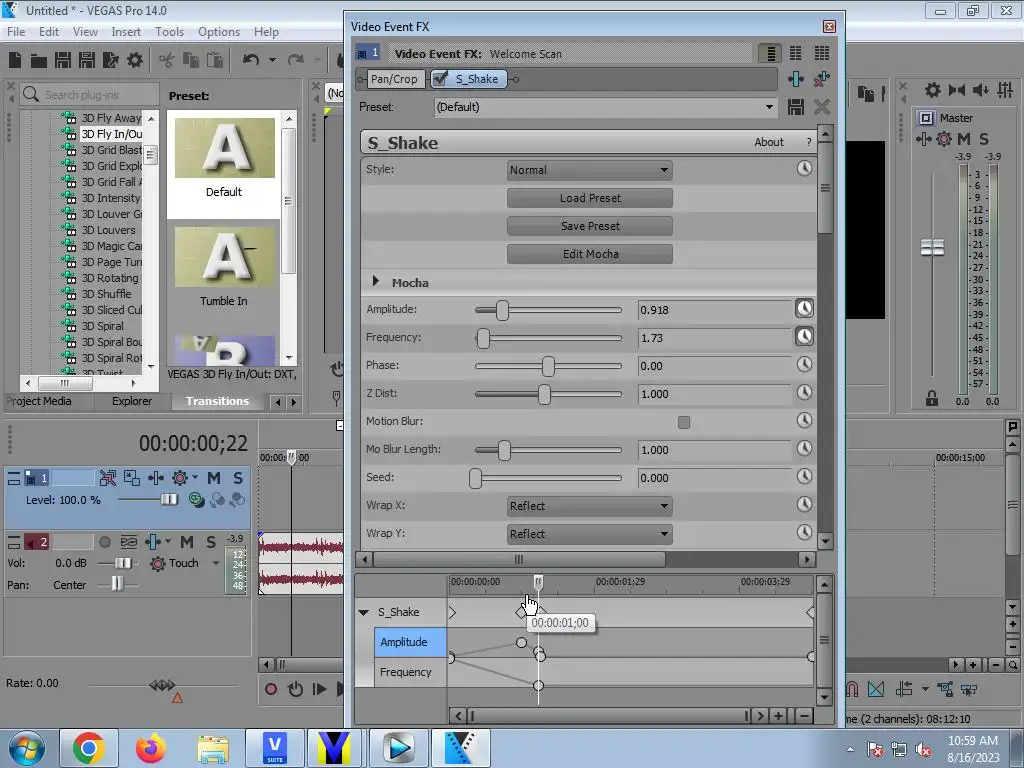
Task: Switch to the Explorer tab
Action: click(x=132, y=401)
